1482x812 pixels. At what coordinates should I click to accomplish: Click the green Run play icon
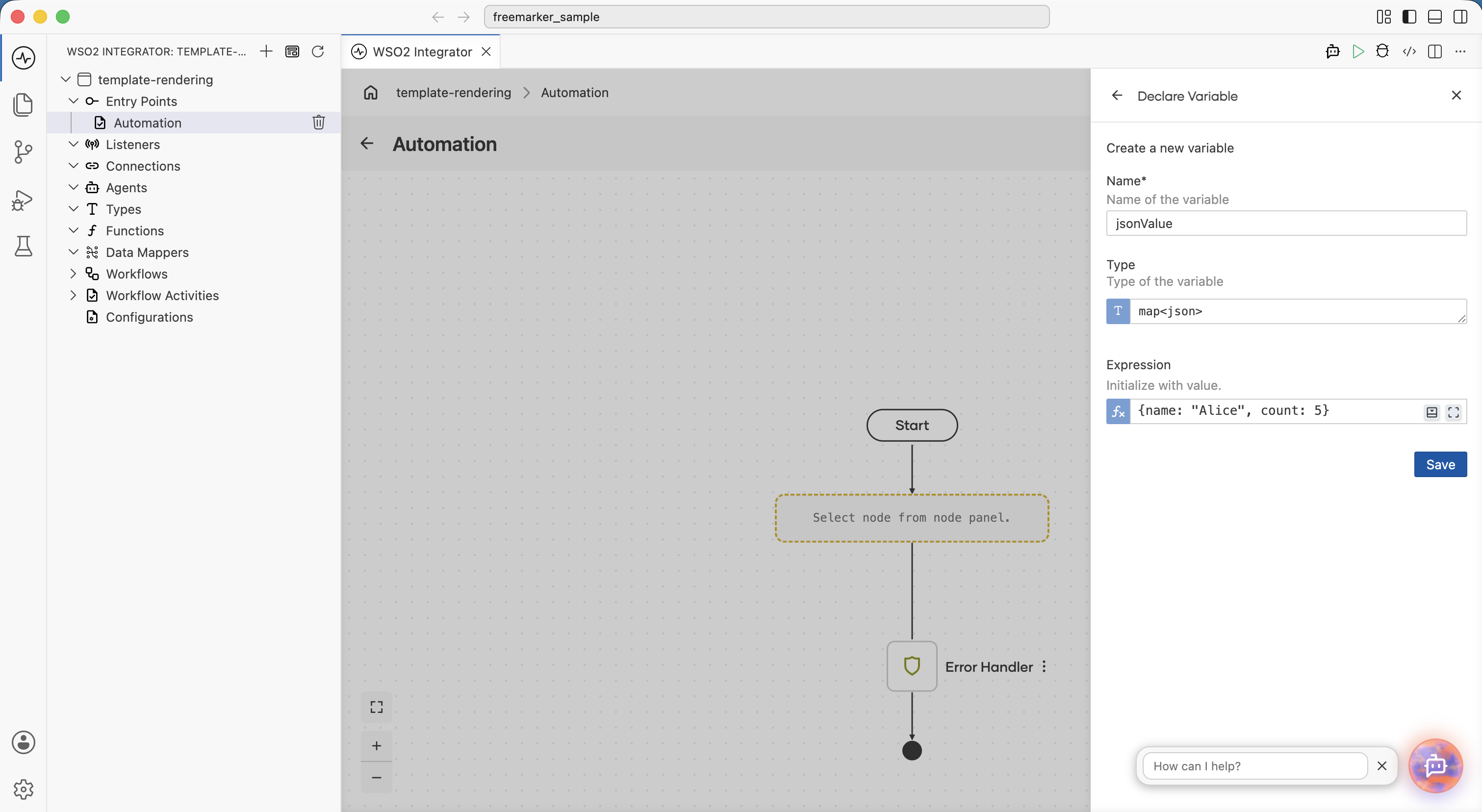pyautogui.click(x=1358, y=52)
